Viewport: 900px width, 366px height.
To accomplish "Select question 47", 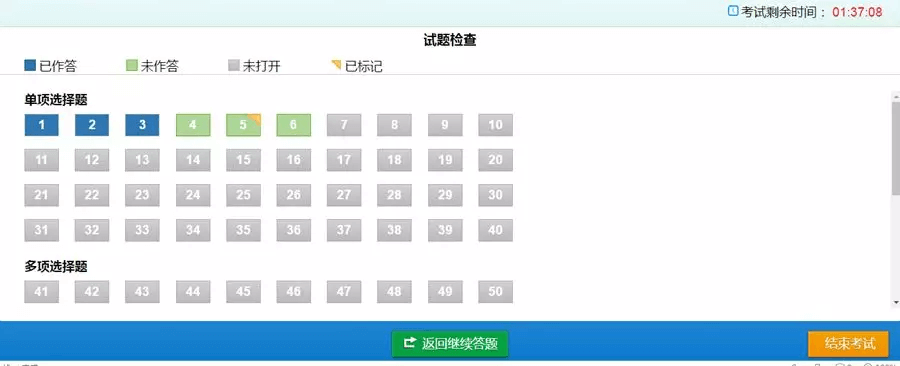I will point(344,291).
